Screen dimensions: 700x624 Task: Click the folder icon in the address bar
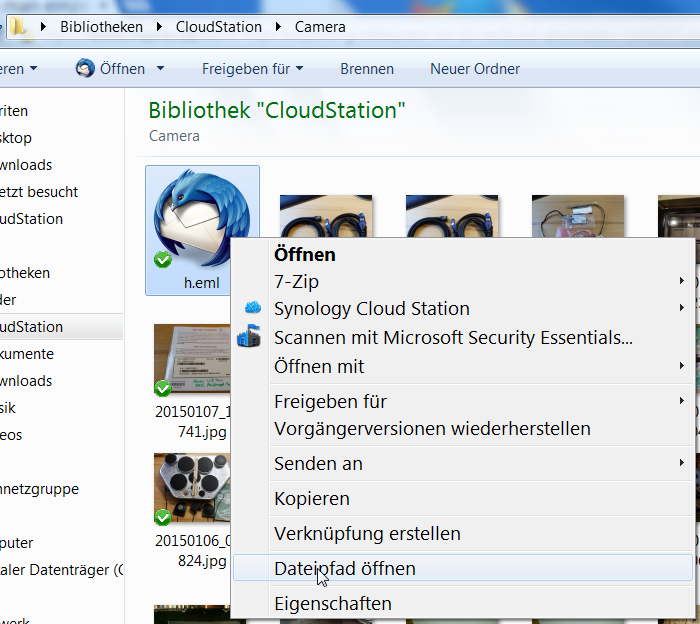[x=20, y=27]
